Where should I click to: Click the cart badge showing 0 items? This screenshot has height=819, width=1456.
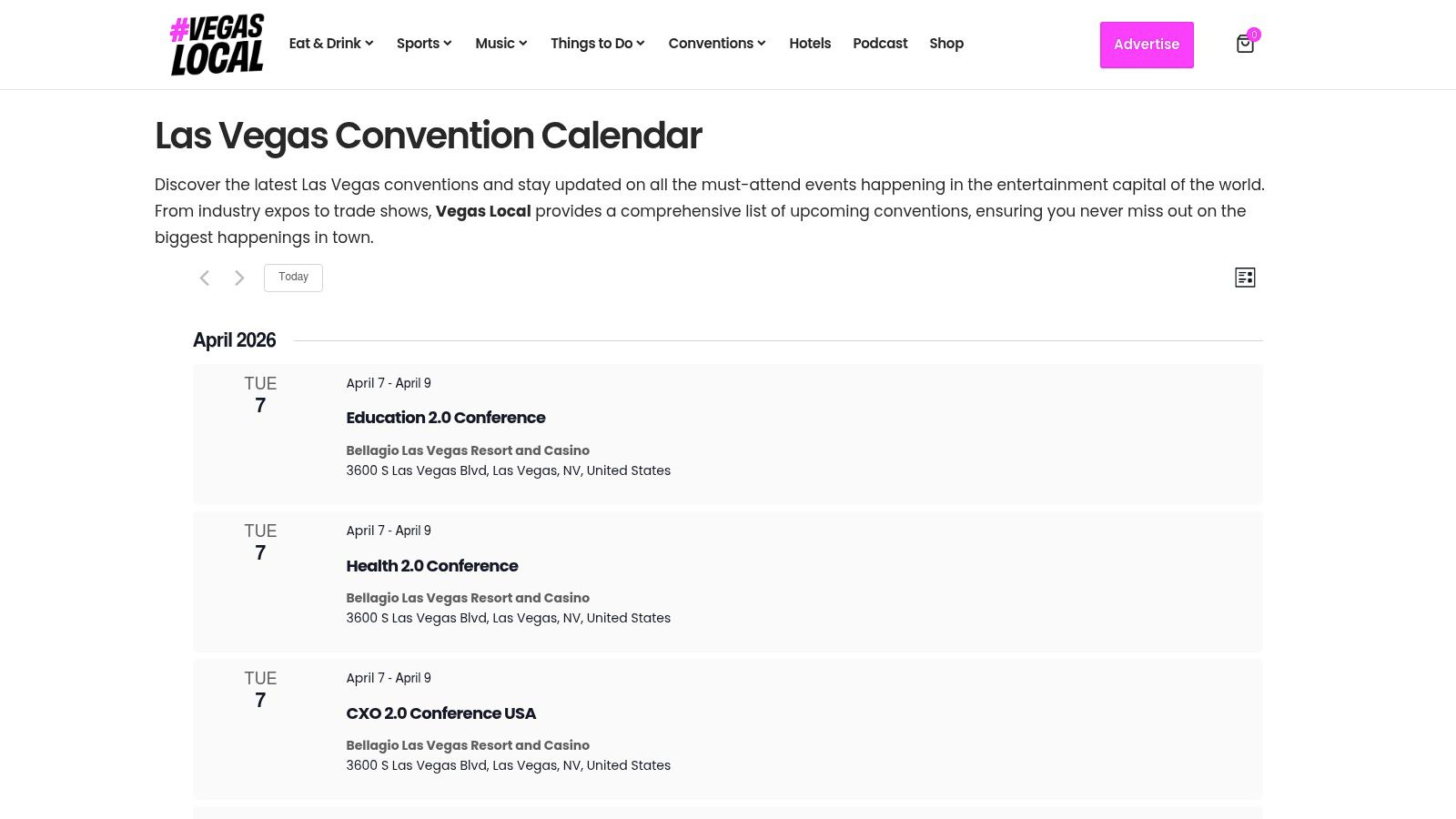pos(1254,34)
